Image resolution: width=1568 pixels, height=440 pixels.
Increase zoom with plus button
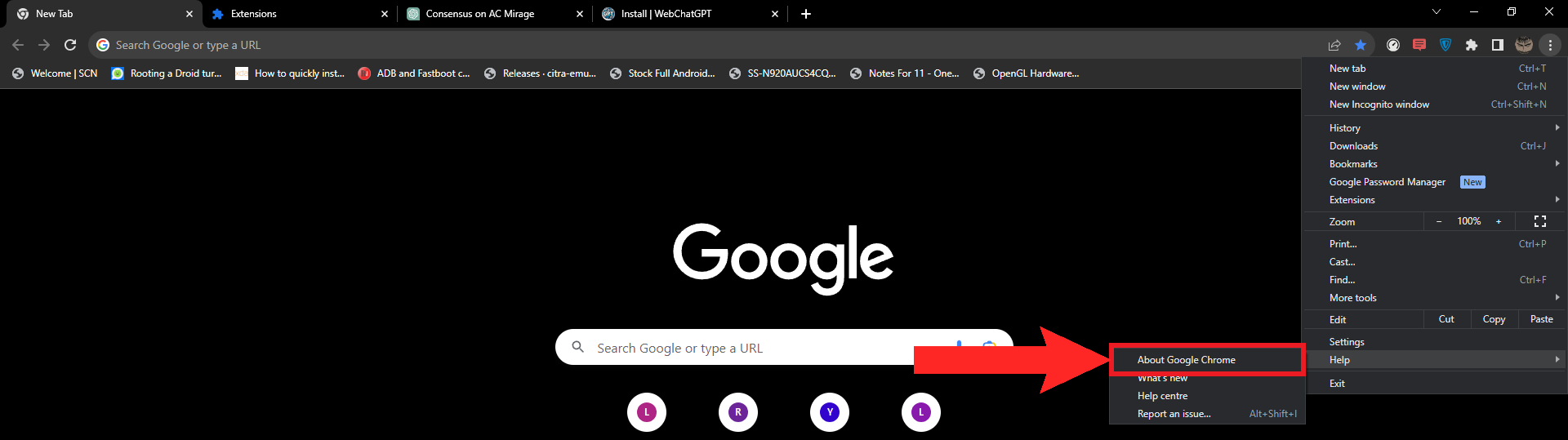point(1499,221)
